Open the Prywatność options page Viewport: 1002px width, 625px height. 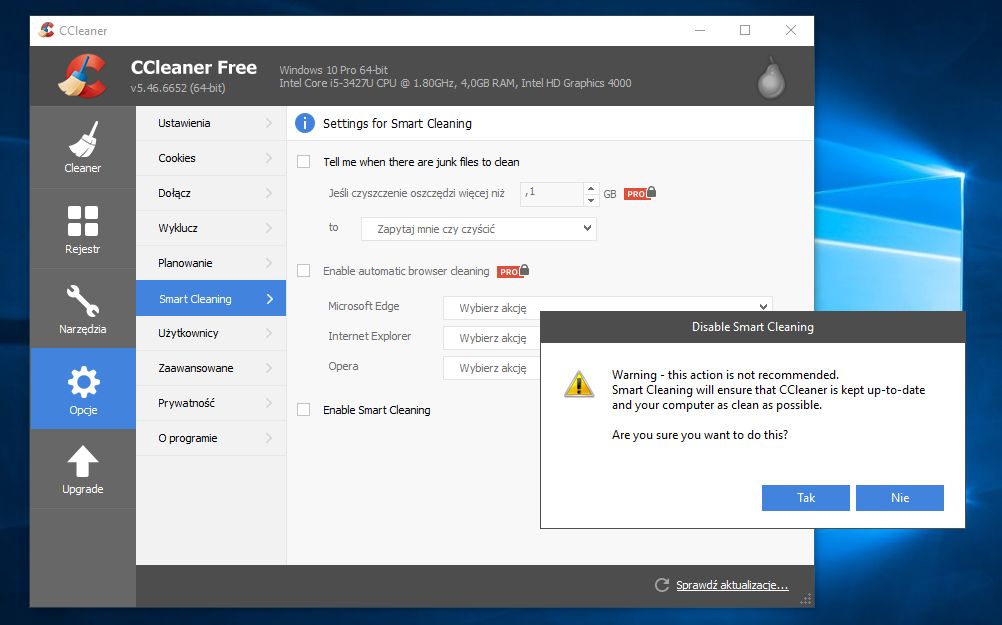coord(211,403)
